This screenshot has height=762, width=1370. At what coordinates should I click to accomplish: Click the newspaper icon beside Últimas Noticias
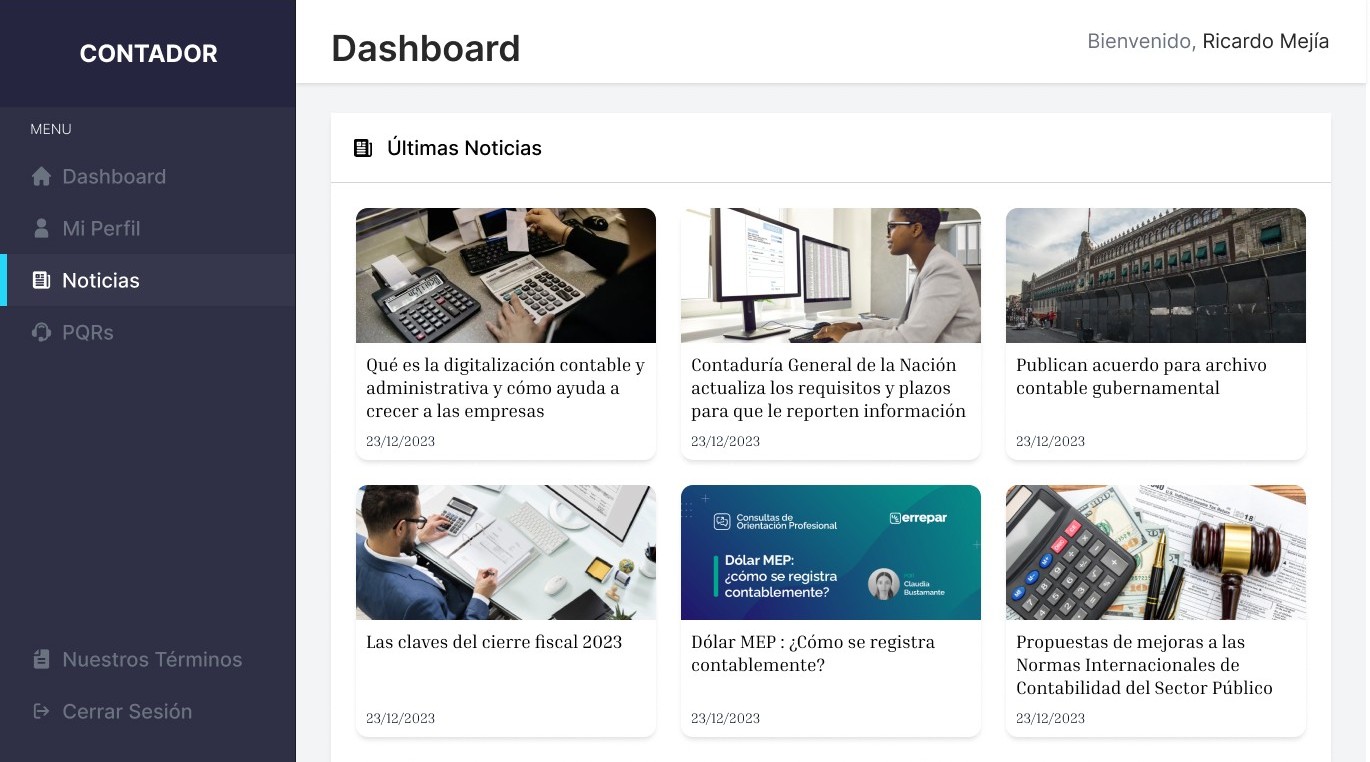(363, 148)
